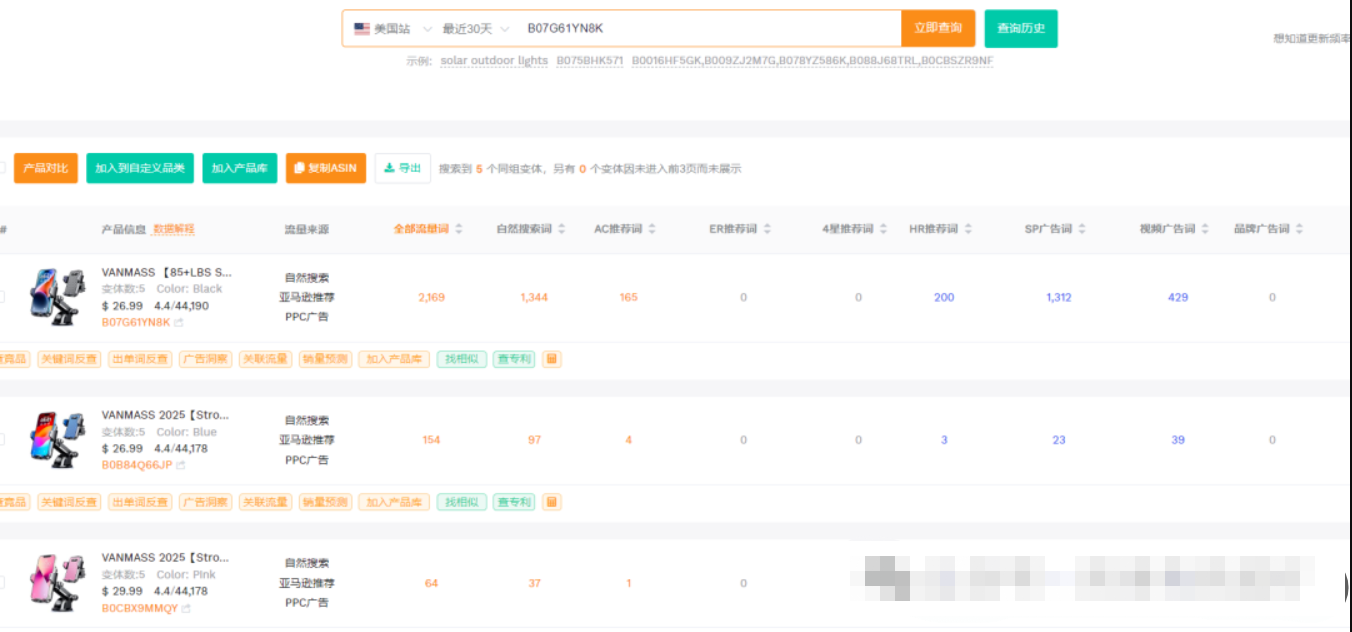Open blue VANMASS product thumbnail
Viewport: 1352px width, 632px height.
[x=57, y=440]
